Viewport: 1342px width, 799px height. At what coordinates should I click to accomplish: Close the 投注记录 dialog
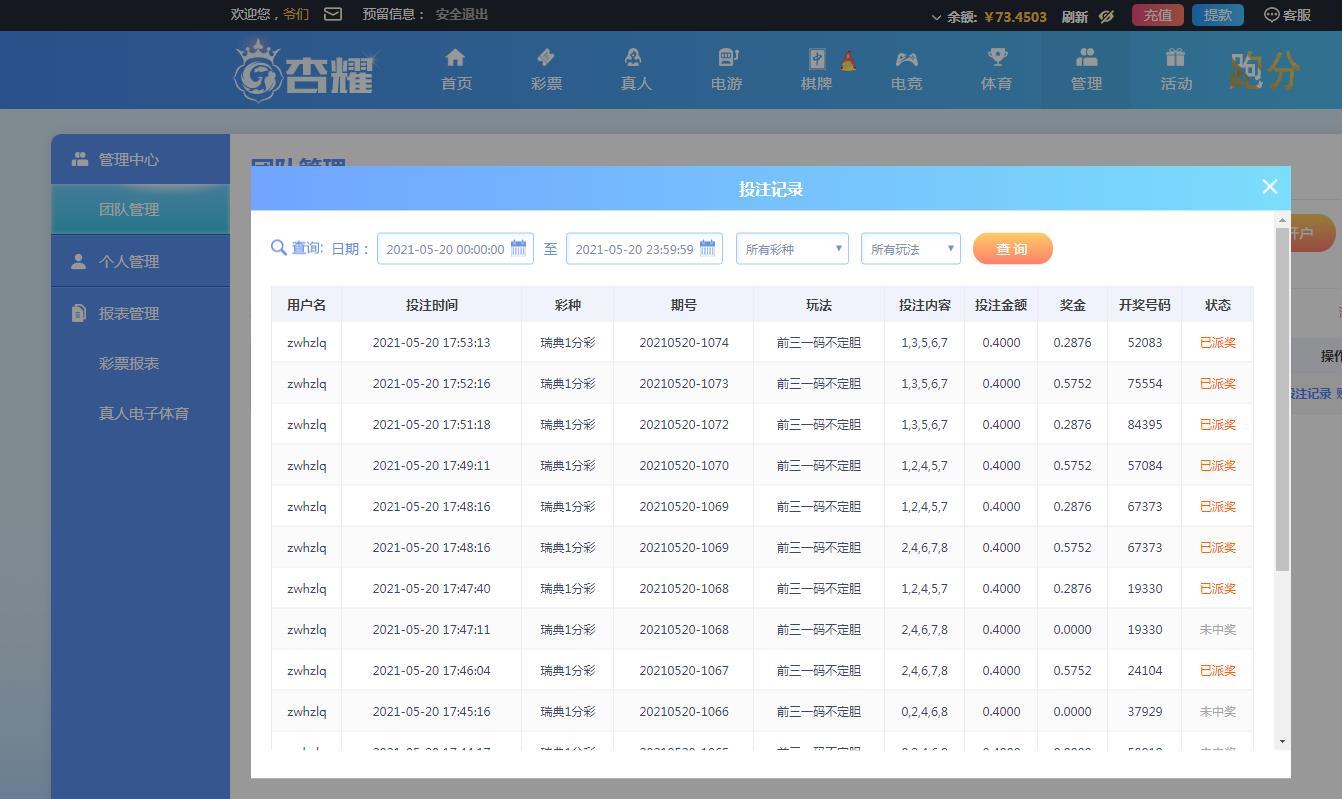coord(1270,187)
